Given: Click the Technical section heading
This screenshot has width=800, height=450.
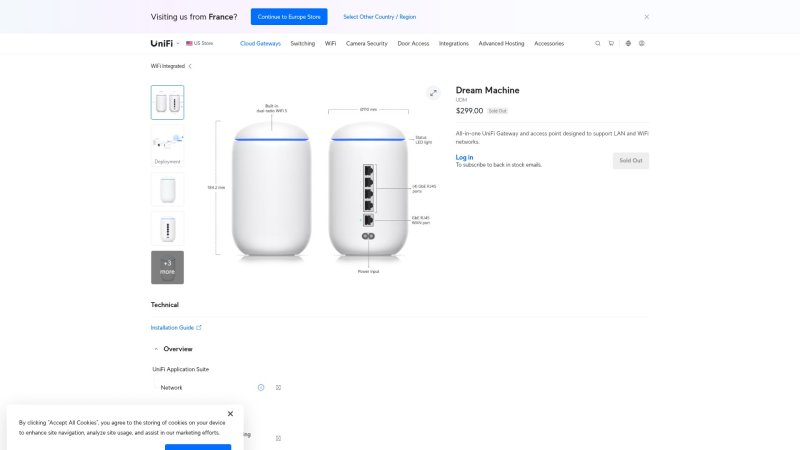Looking at the screenshot, I should [164, 305].
